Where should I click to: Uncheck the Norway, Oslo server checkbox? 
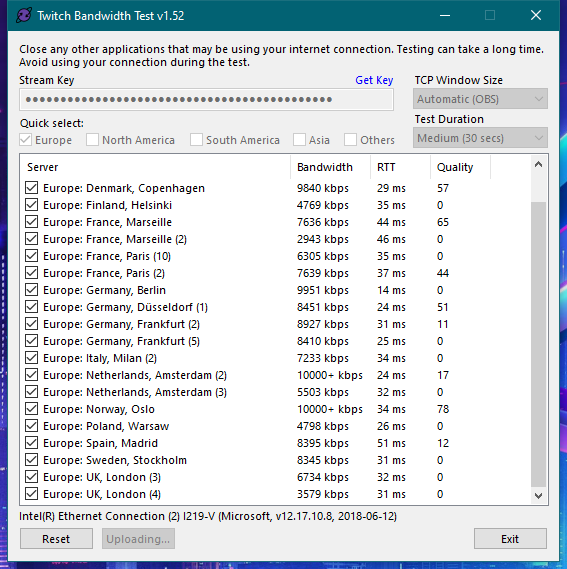[32, 409]
